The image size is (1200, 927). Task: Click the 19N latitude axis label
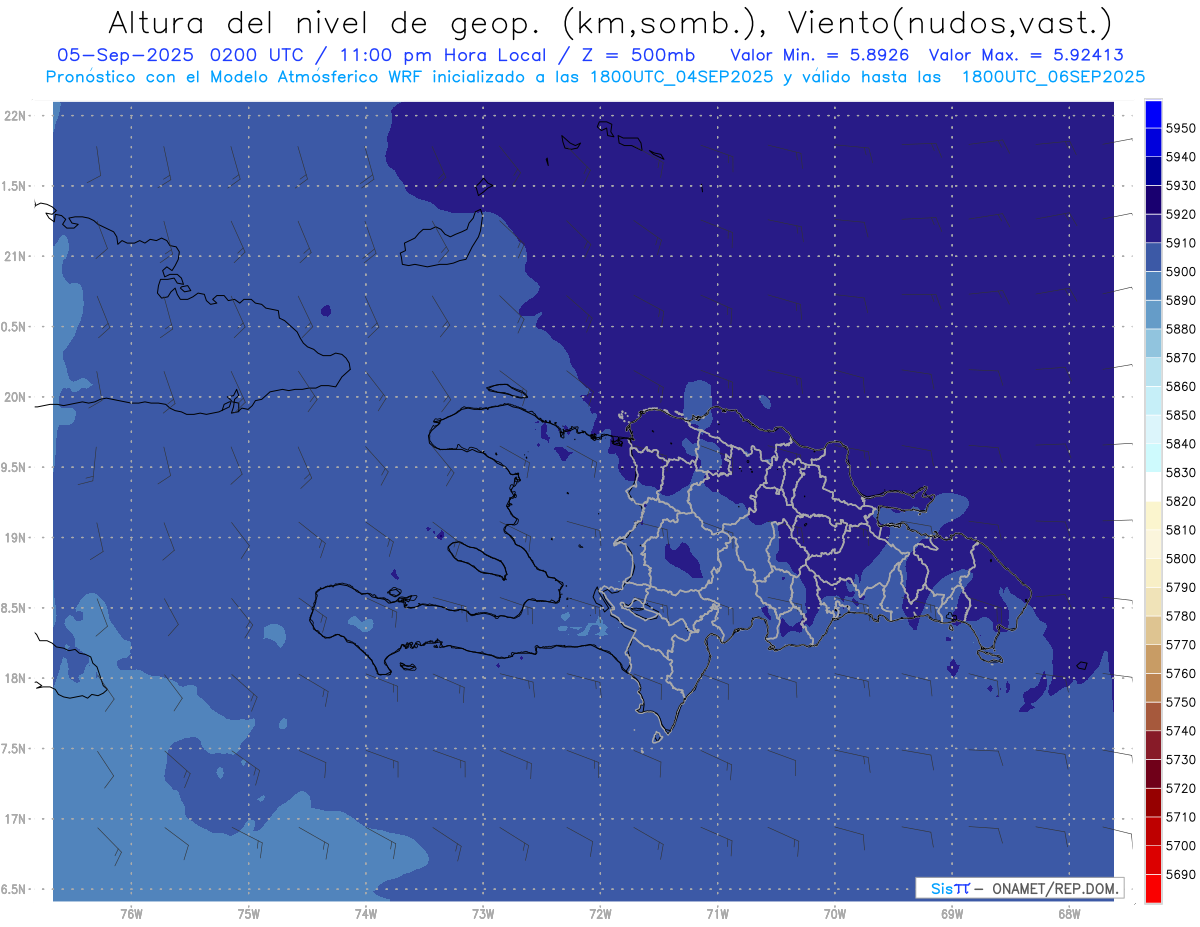pyautogui.click(x=16, y=537)
